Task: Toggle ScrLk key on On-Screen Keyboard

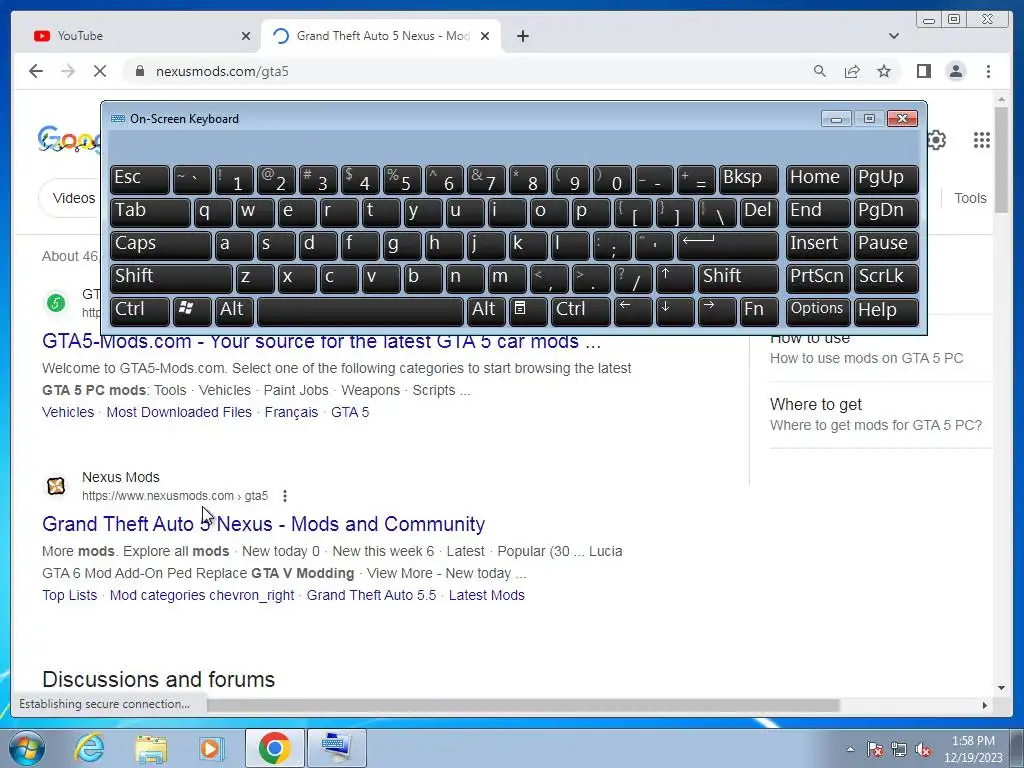Action: point(886,278)
